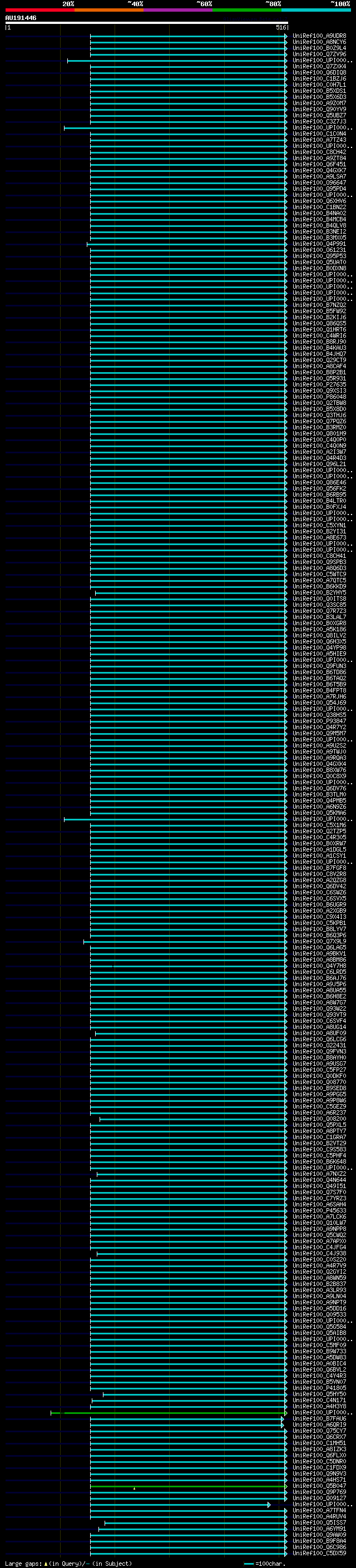Open the entry UniRef100_A1DGL5
This screenshot has width=356, height=1568.
(319, 850)
